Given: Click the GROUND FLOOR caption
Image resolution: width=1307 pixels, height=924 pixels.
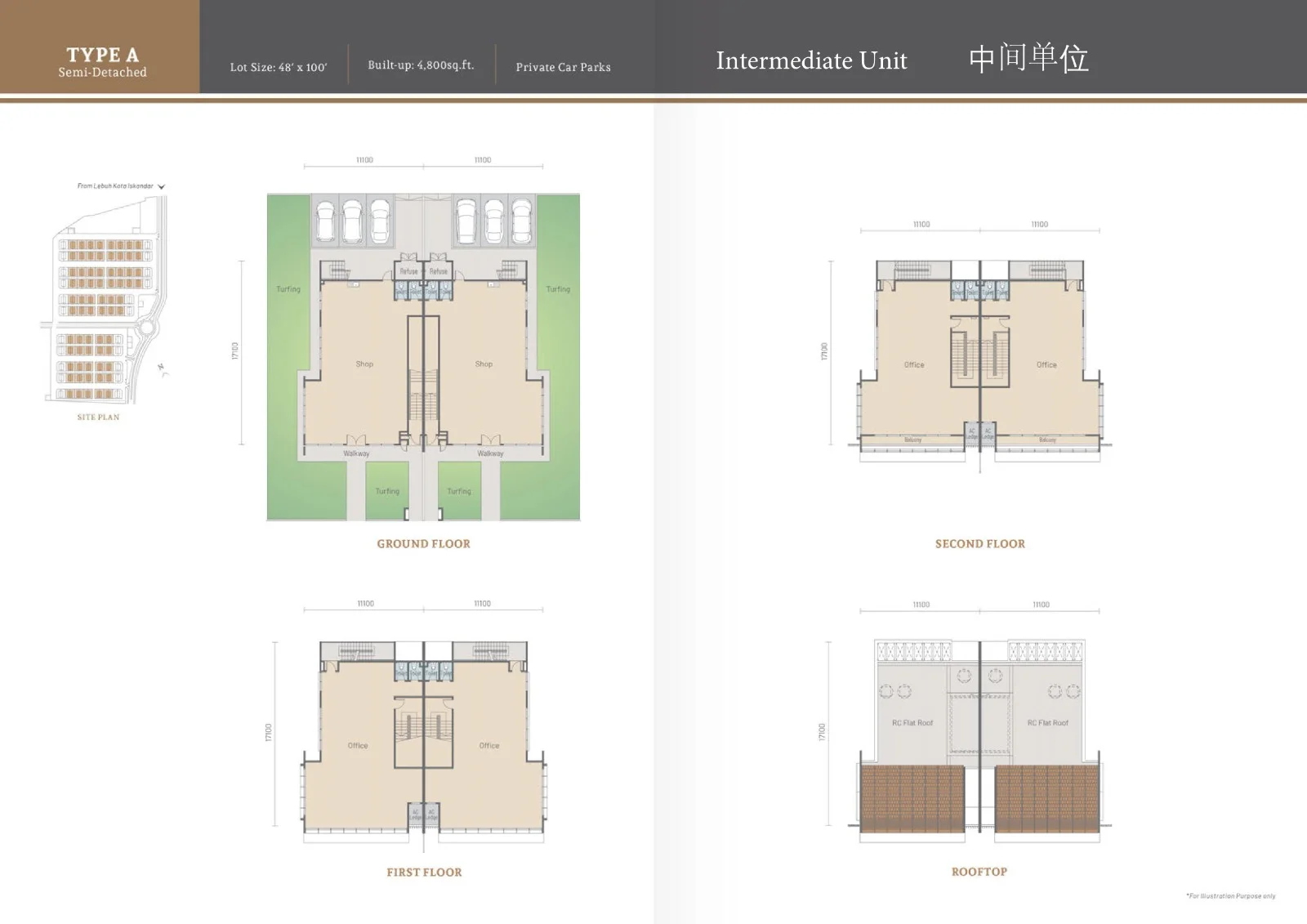Looking at the screenshot, I should pos(423,543).
